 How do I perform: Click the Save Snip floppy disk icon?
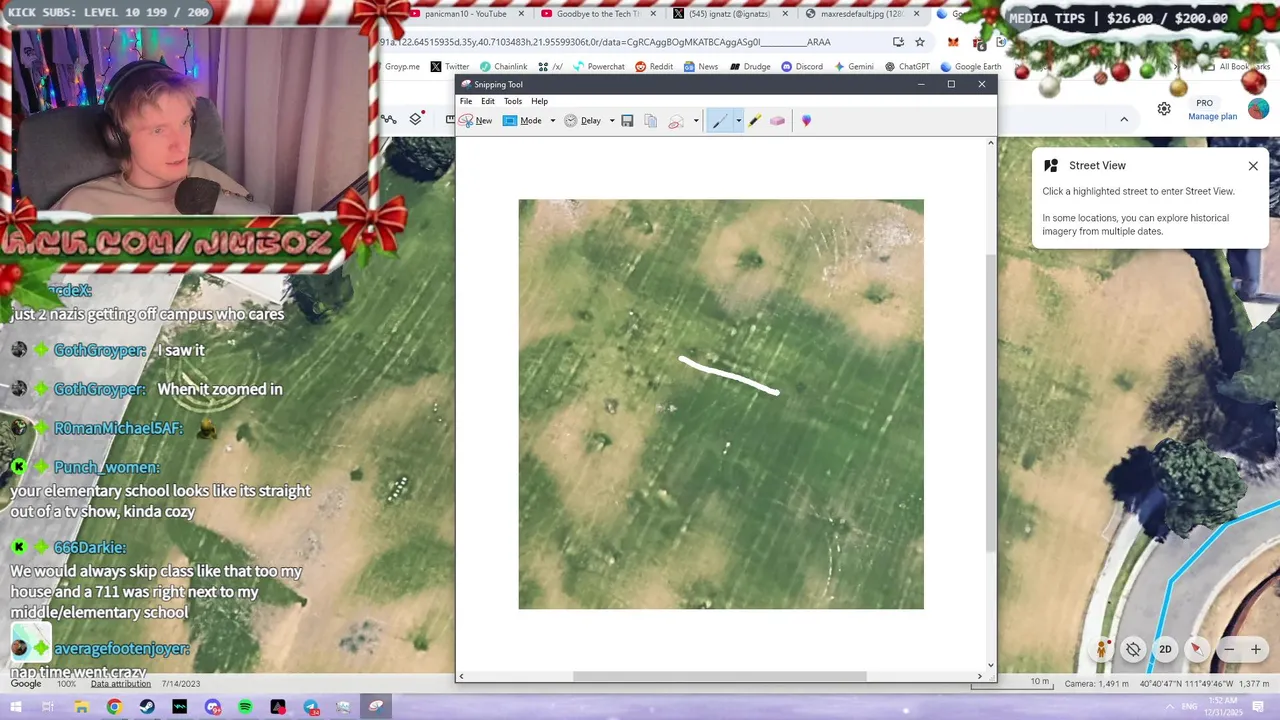tap(627, 121)
